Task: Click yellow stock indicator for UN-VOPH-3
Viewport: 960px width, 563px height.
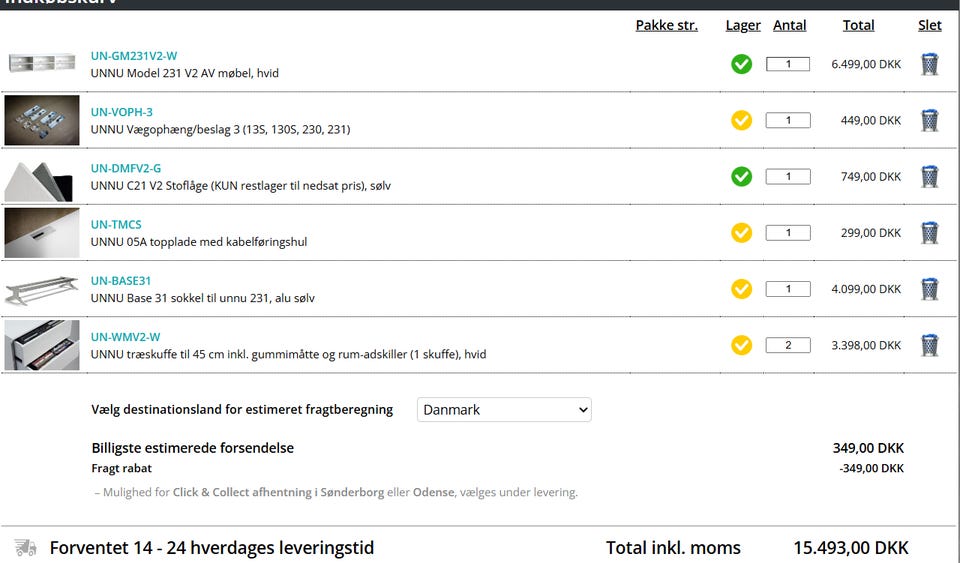Action: tap(741, 121)
